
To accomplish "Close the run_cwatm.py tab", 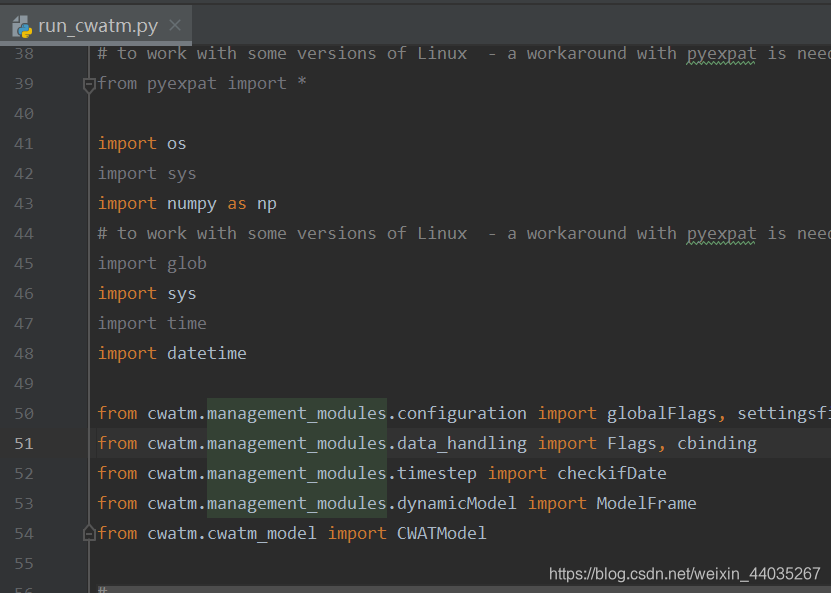I will (175, 25).
